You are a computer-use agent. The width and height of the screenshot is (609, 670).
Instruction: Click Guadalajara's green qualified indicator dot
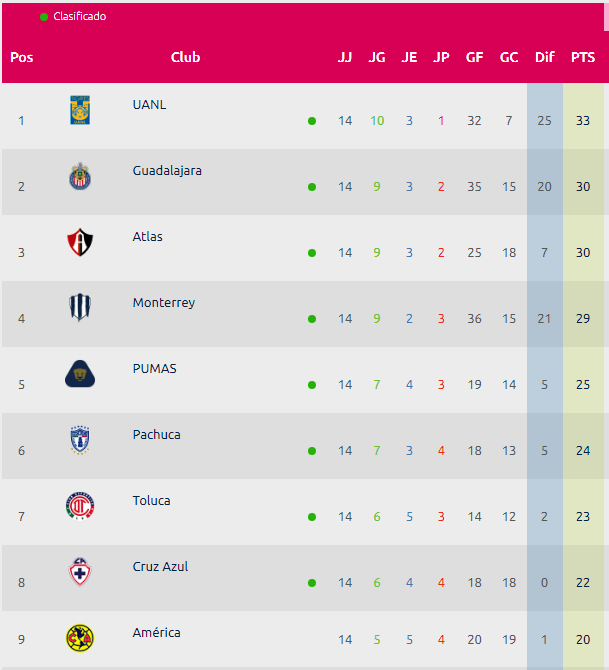tap(312, 187)
